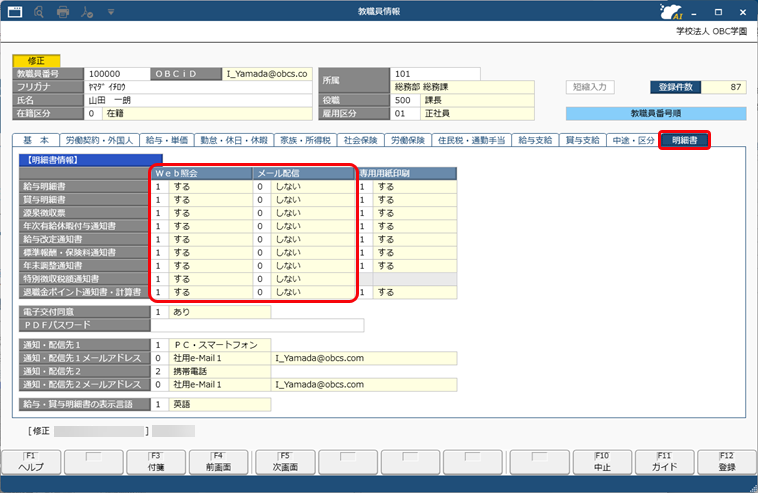
Task: Open the 住民税・通勤手当 tab
Action: [471, 140]
